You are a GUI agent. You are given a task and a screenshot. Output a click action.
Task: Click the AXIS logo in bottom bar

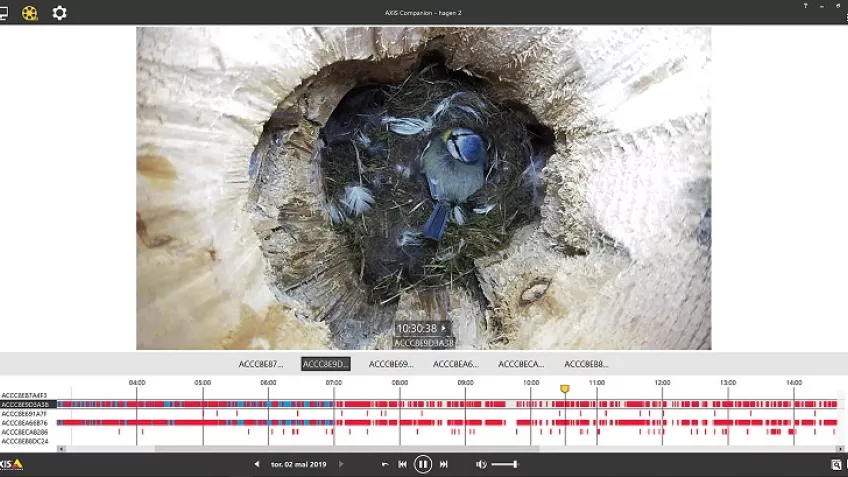click(x=11, y=465)
